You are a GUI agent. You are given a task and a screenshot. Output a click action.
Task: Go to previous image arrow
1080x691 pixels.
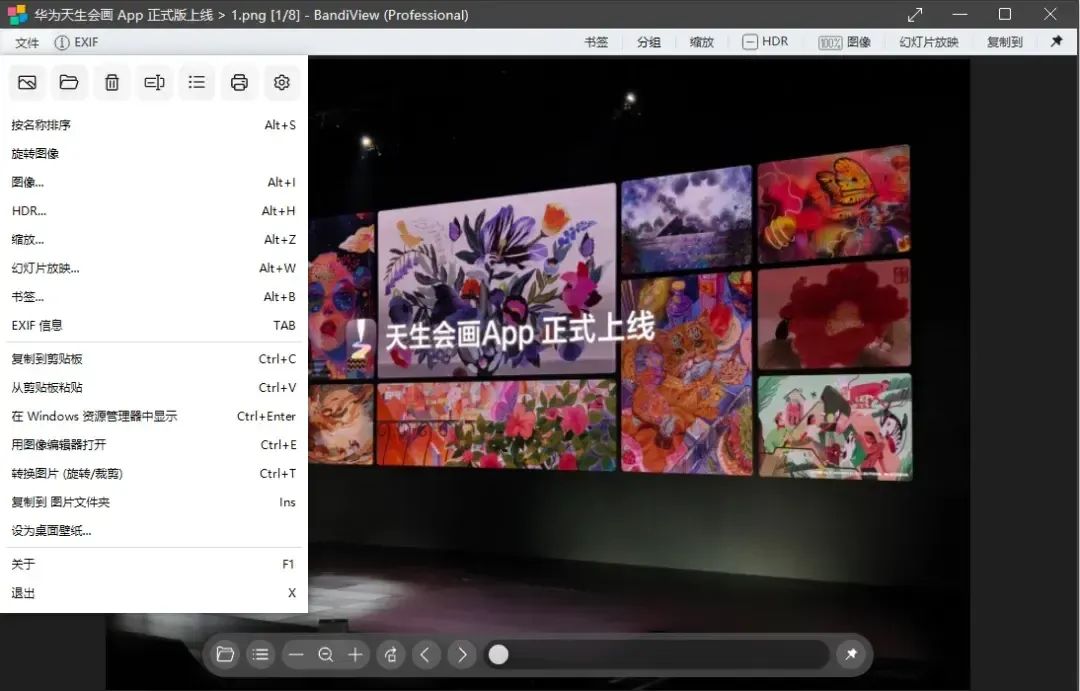(x=426, y=654)
